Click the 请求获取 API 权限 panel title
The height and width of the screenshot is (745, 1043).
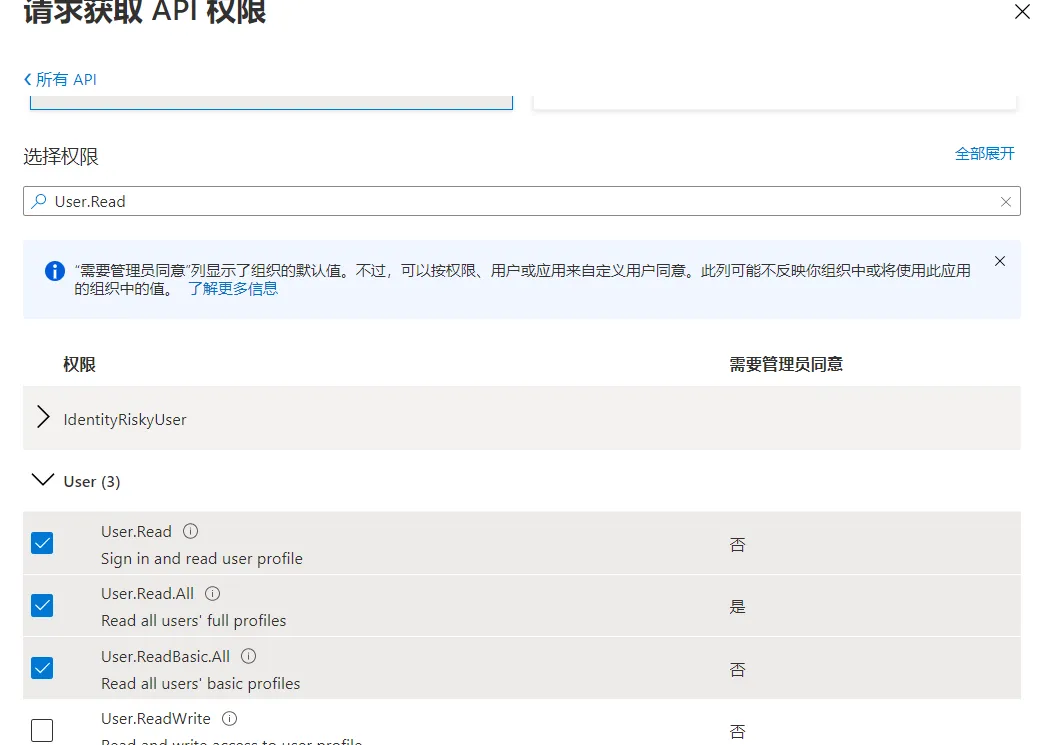(144, 12)
